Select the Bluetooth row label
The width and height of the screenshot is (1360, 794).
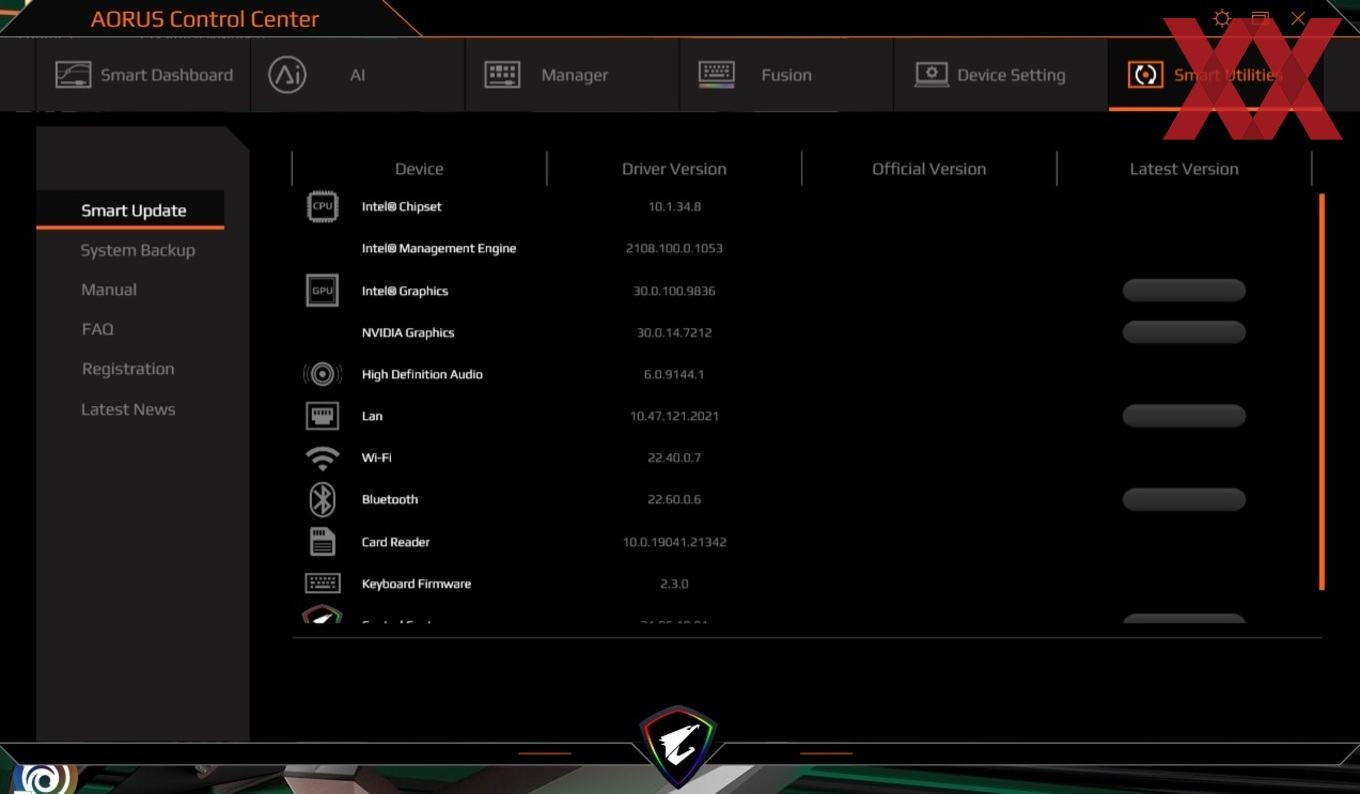pos(390,499)
